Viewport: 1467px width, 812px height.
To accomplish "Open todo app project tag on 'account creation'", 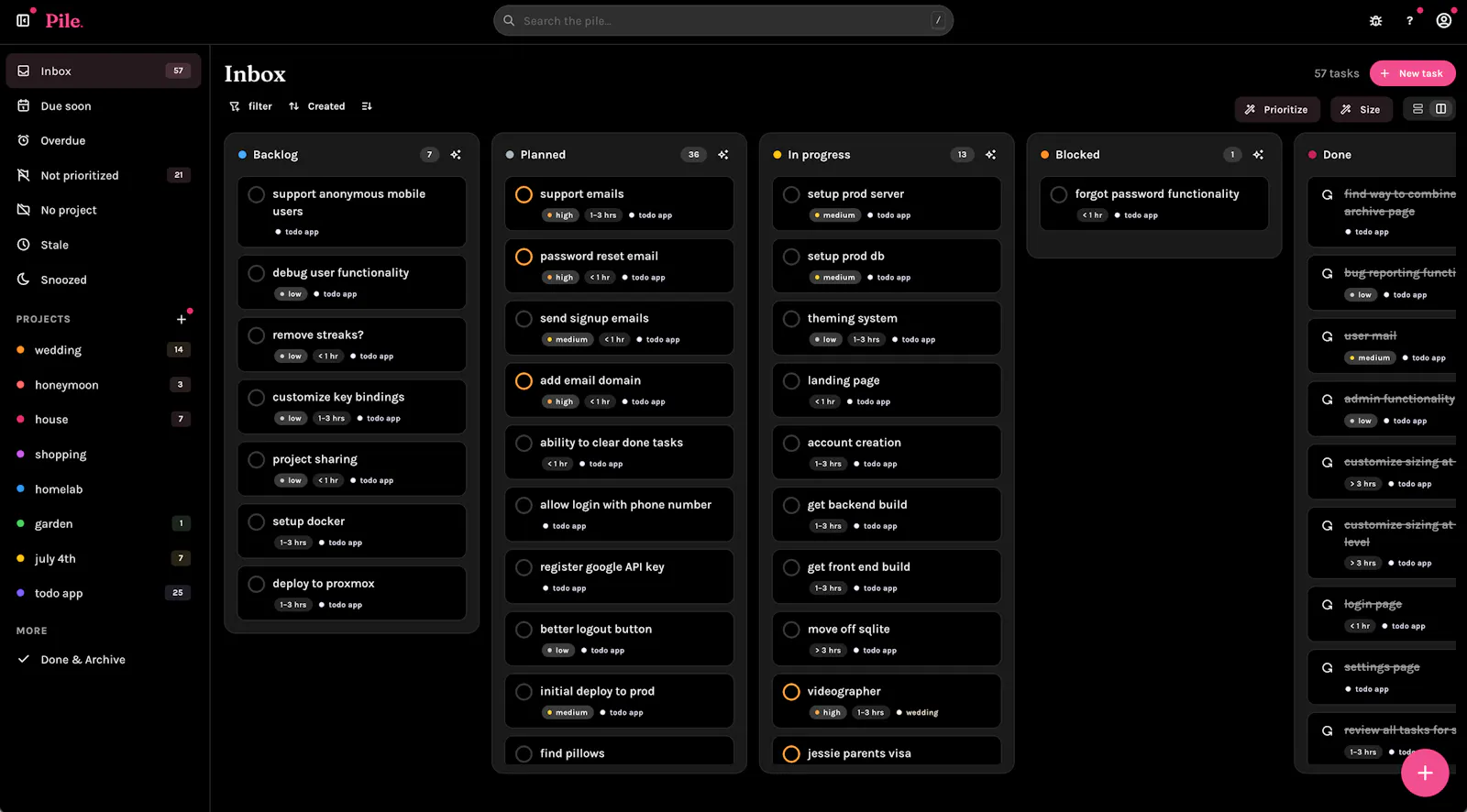I will click(876, 464).
